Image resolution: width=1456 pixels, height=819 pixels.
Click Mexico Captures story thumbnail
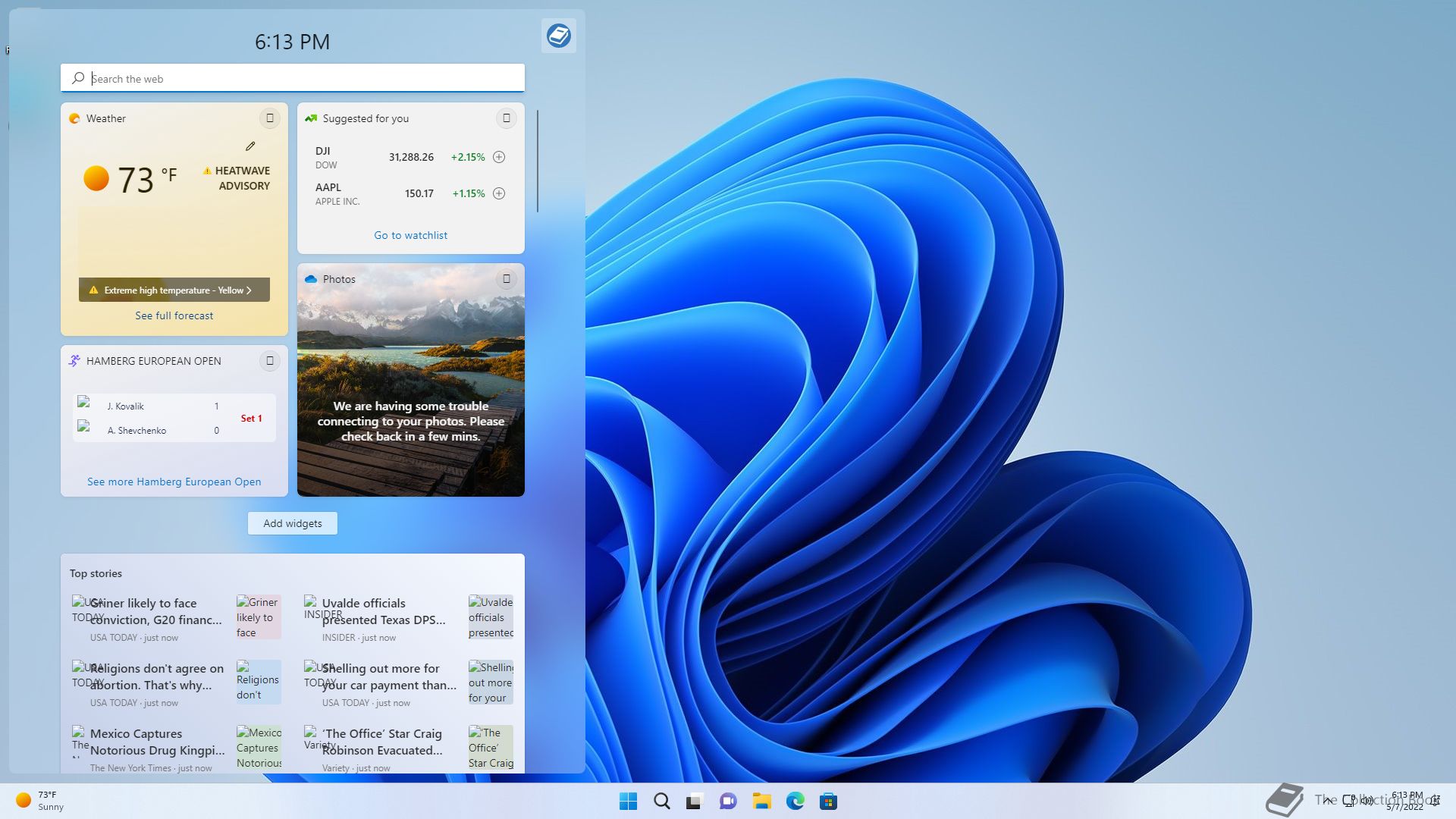point(259,747)
